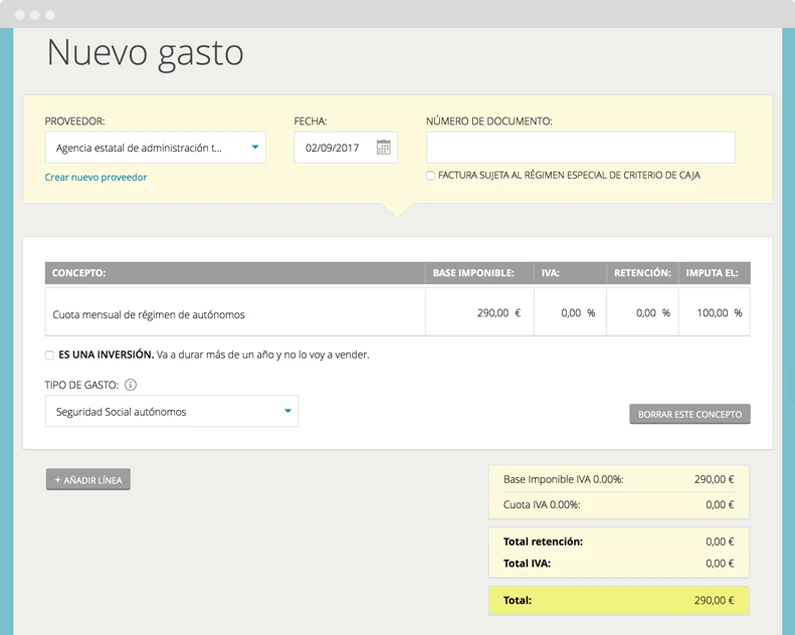Expand the Proveedor dropdown arrow
Viewport: 795px width, 635px height.
[x=255, y=147]
